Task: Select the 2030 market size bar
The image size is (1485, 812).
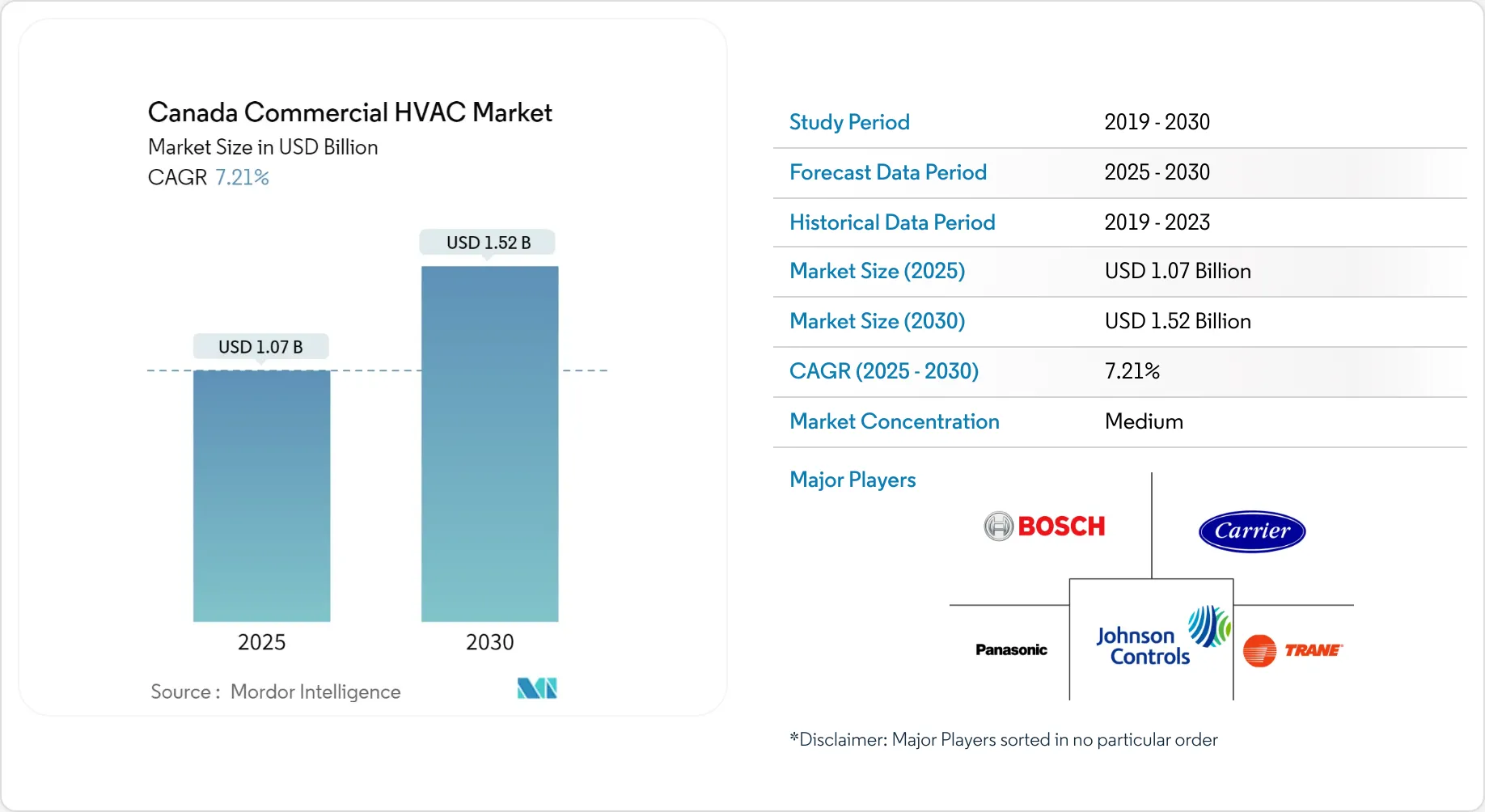Action: tap(489, 444)
